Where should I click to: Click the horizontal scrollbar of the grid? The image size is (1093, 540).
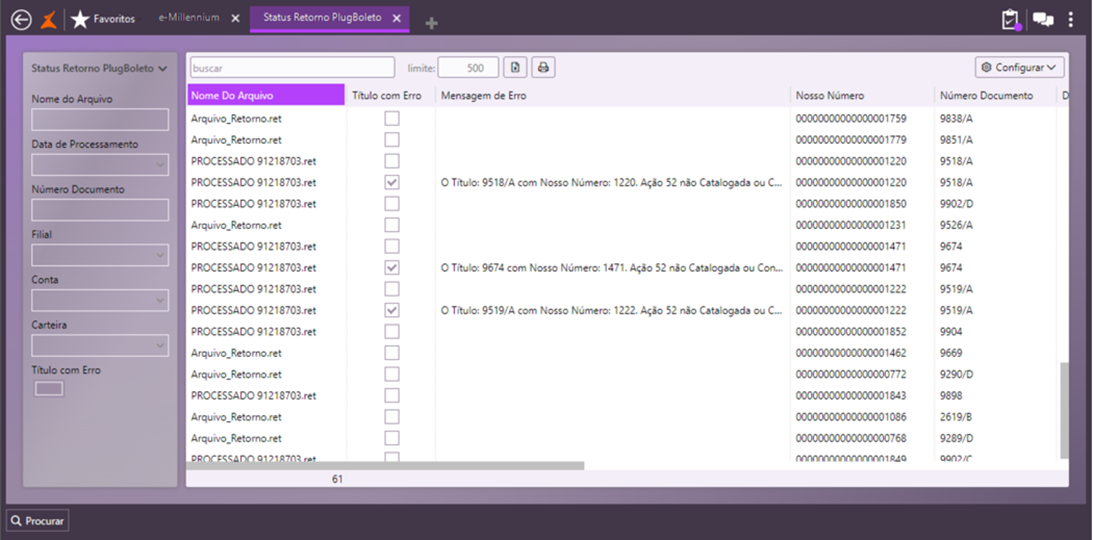[385, 465]
